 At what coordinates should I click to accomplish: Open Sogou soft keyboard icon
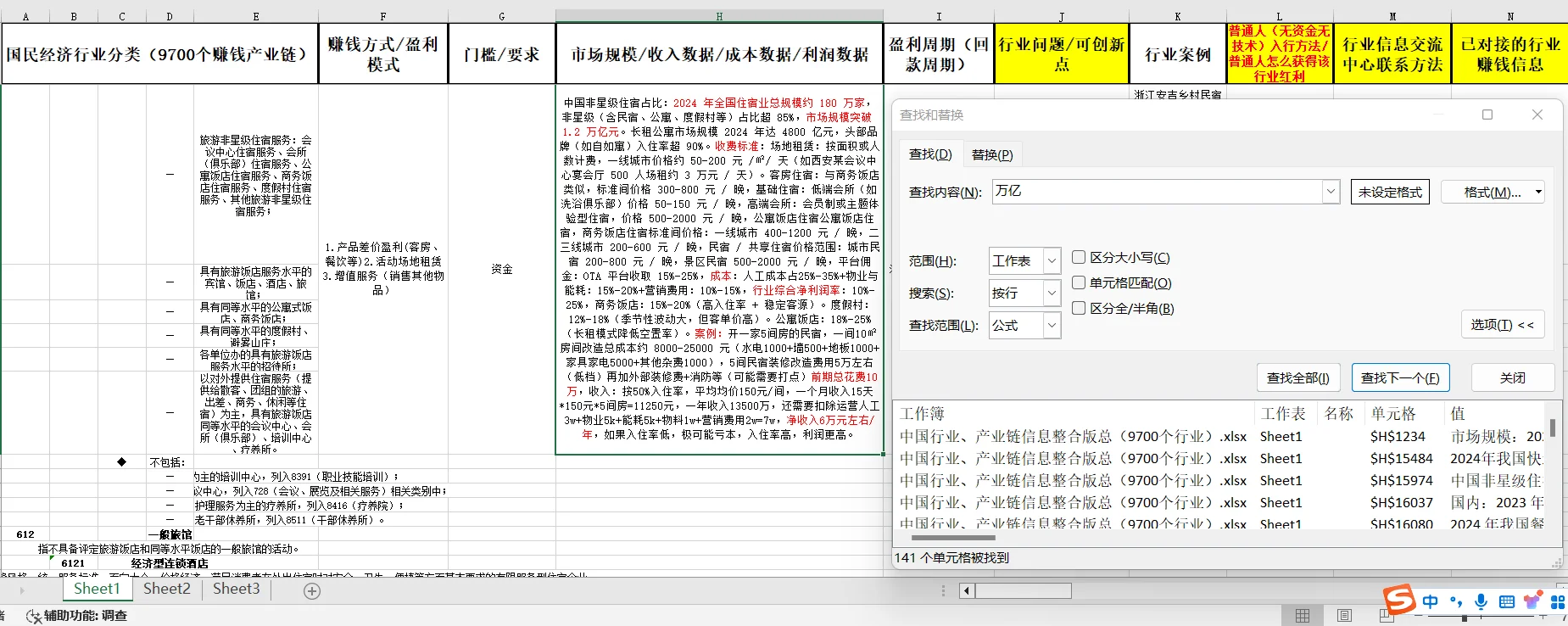pos(1507,601)
